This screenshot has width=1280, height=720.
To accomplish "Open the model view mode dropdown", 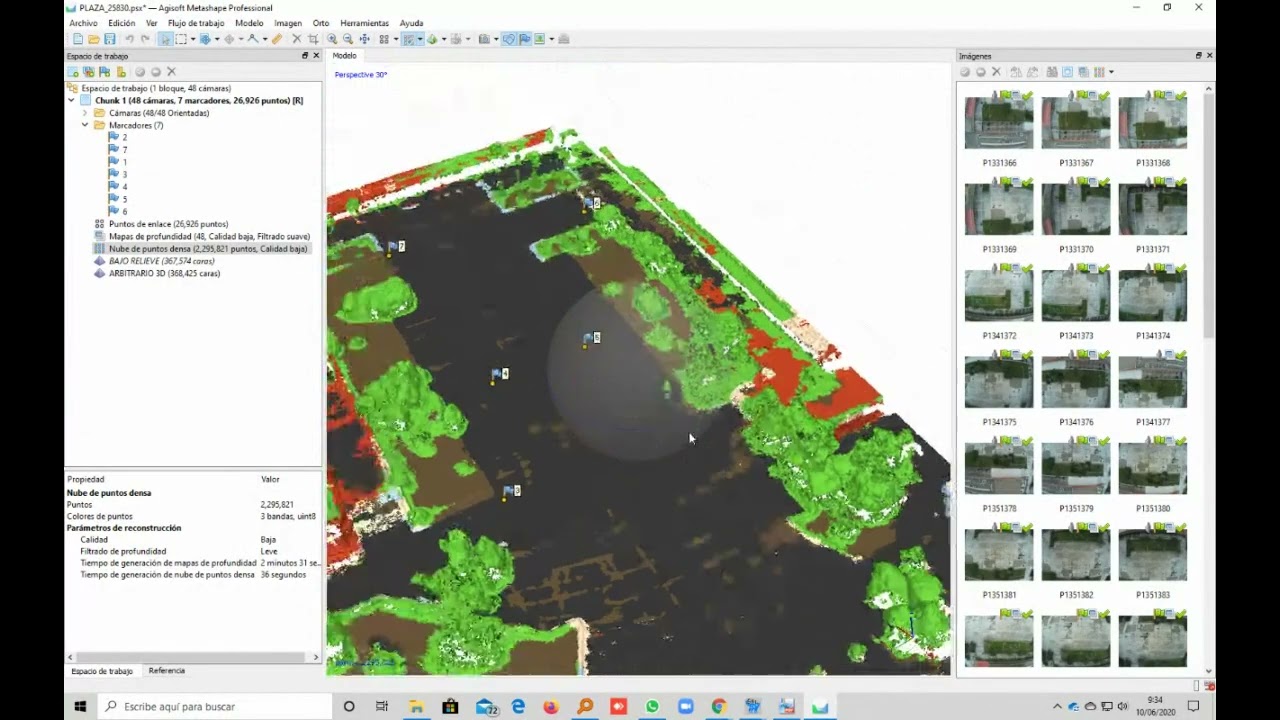I will click(x=444, y=39).
